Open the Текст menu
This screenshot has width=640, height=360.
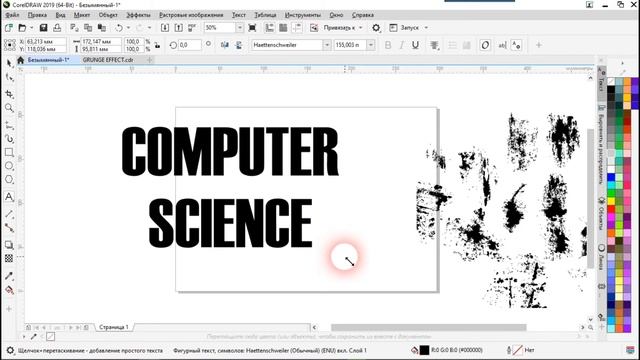pos(239,15)
